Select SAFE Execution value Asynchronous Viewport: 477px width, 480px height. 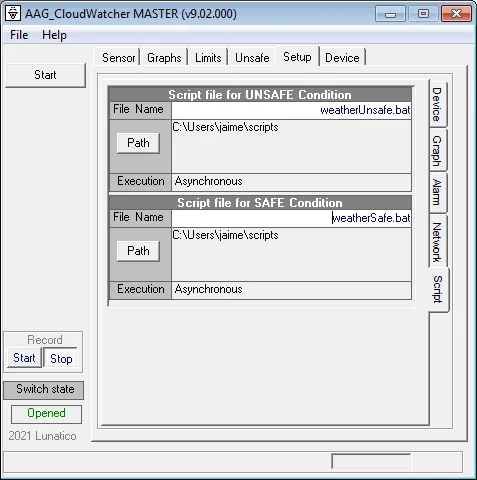point(291,290)
